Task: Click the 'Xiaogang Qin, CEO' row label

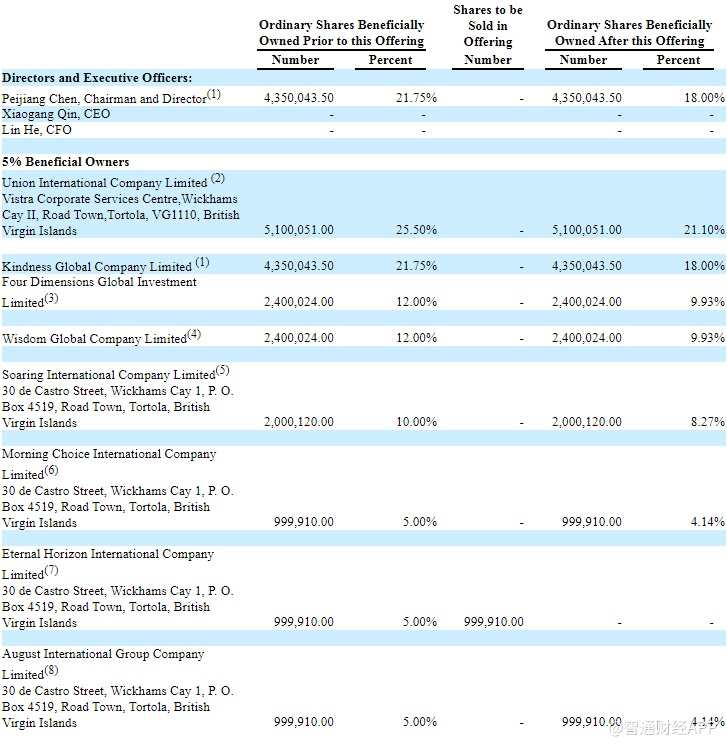Action: pyautogui.click(x=56, y=114)
